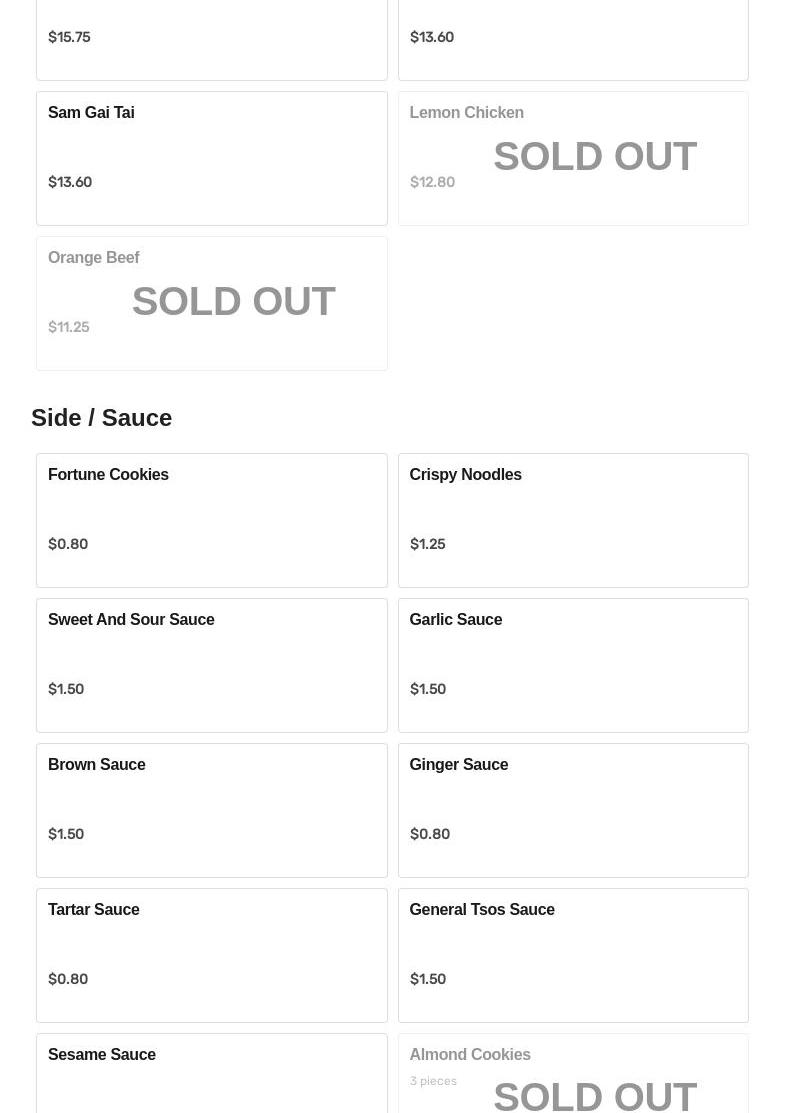Open General Tsos Sauce item
Screen dimensions: 785x1113
coord(572,955)
